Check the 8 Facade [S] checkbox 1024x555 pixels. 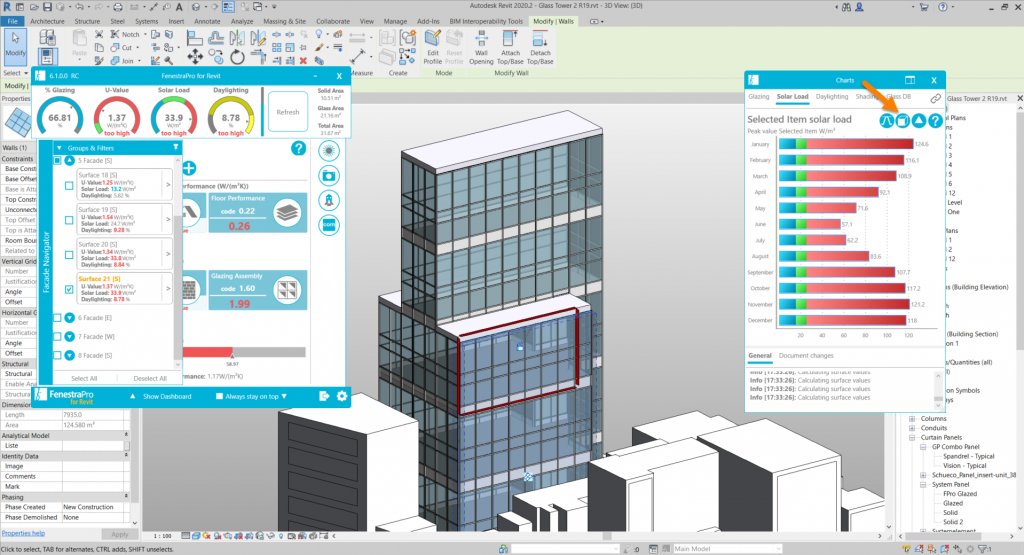pos(57,355)
